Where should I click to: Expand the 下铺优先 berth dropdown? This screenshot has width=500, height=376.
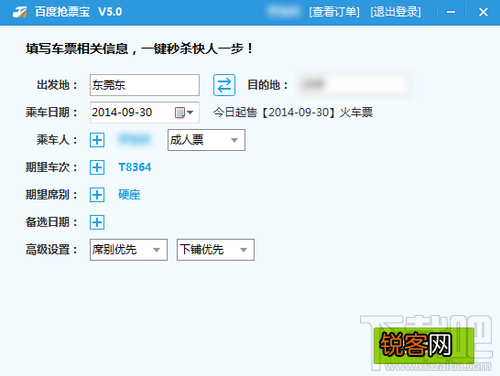click(x=216, y=250)
